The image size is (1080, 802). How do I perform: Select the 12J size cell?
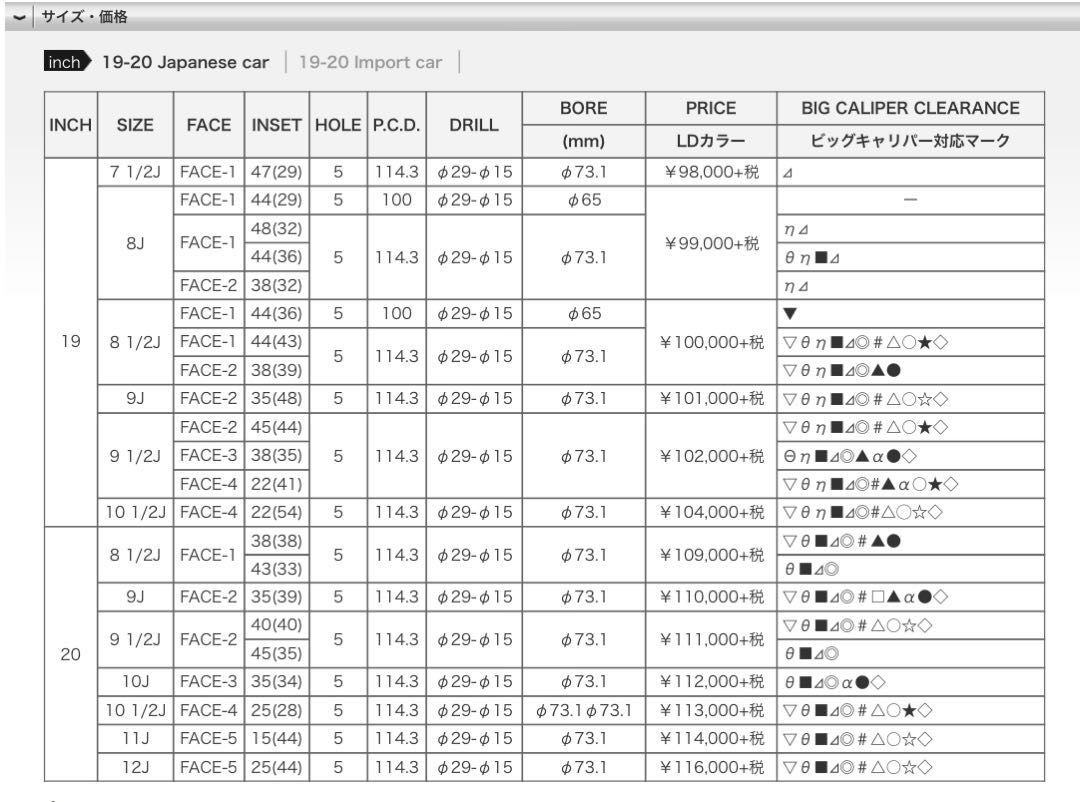(x=134, y=767)
